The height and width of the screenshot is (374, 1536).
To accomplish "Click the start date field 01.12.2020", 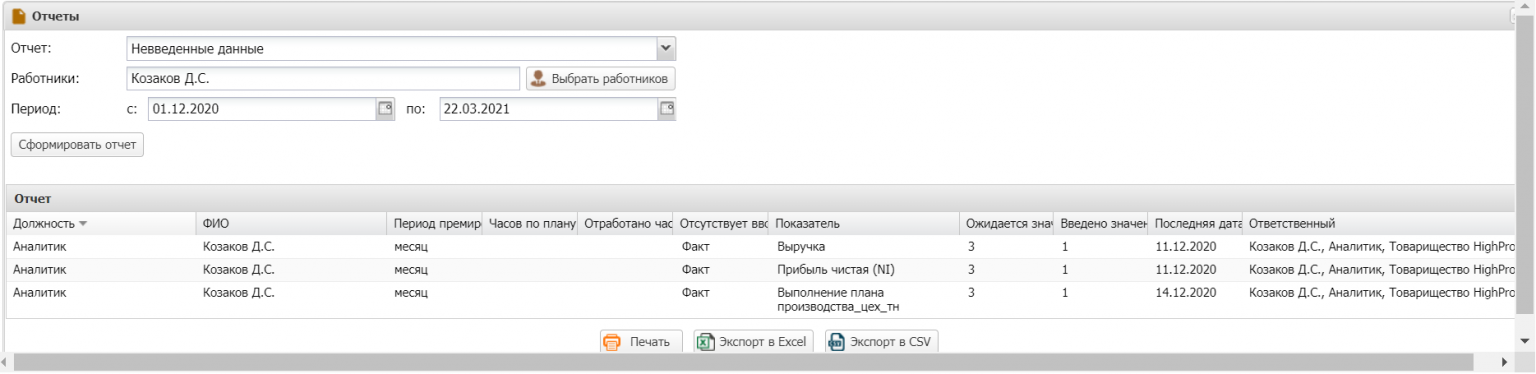I will coord(262,109).
